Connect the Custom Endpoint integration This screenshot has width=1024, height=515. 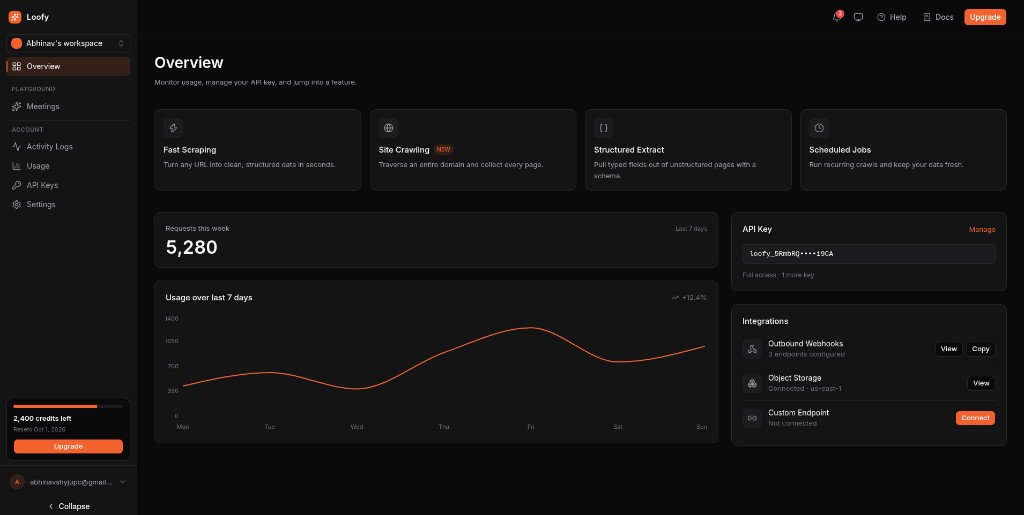(976, 418)
